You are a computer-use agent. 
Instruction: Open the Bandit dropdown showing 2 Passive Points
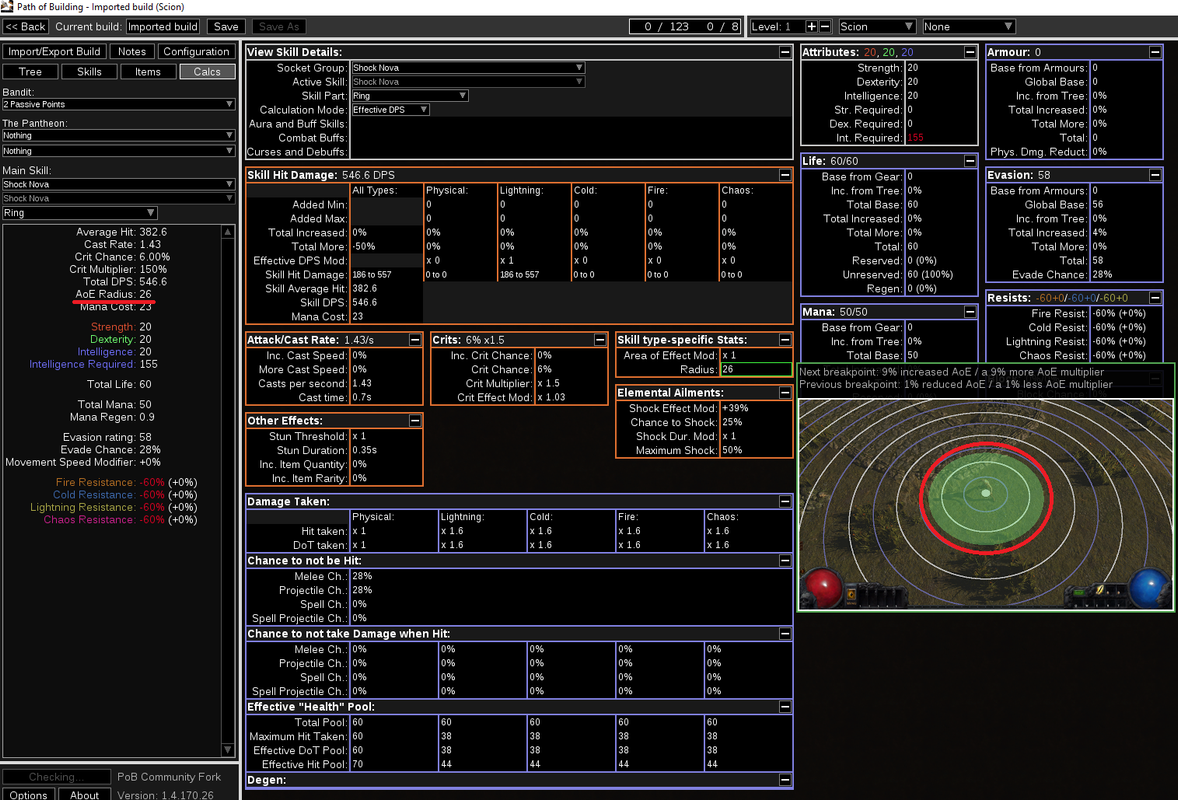point(118,104)
